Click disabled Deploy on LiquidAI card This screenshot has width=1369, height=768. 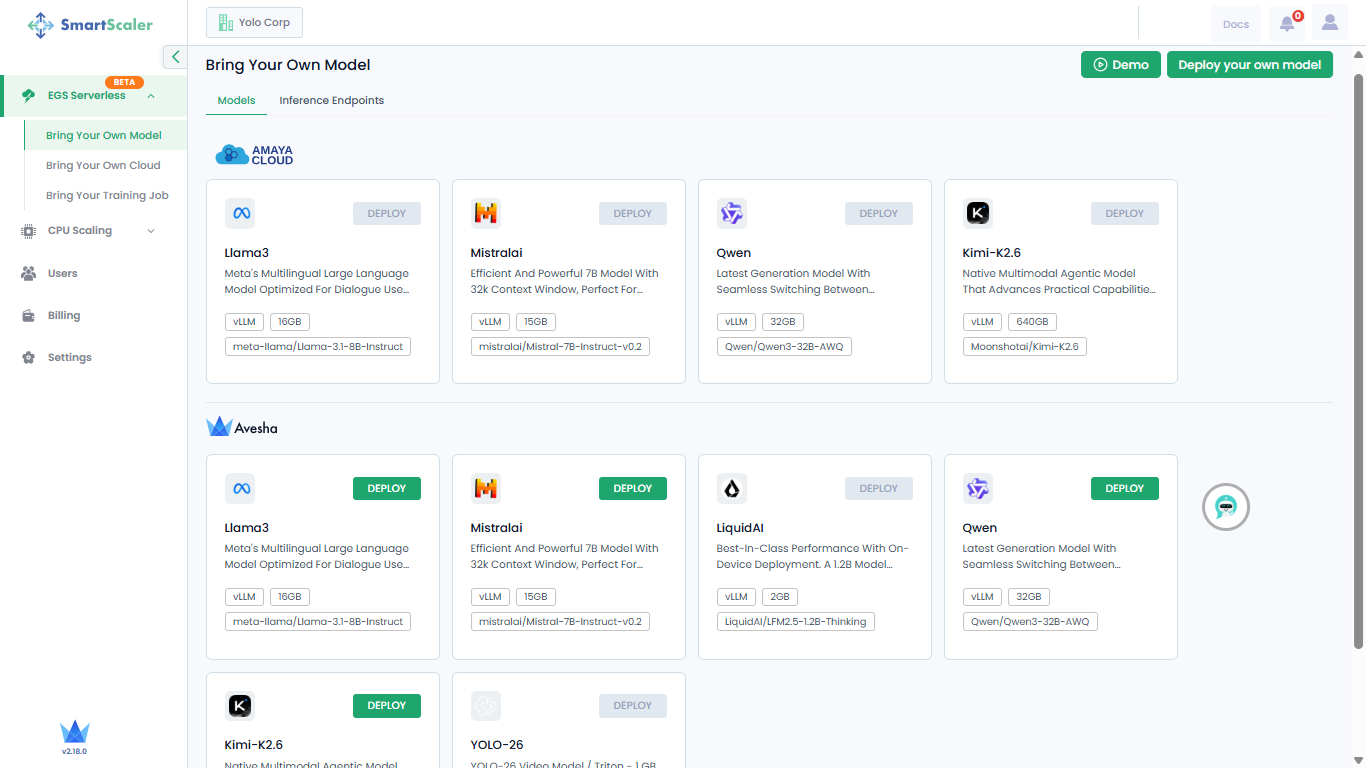pos(879,488)
